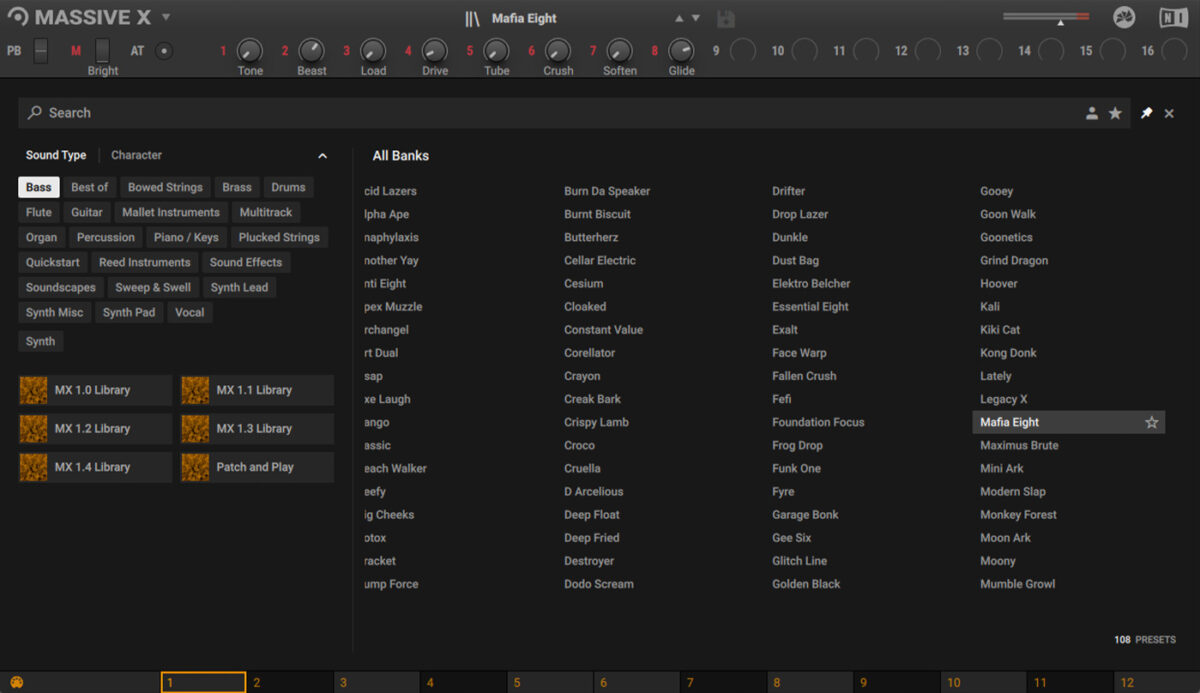Switch to the Character tab
Screen dimensions: 1200x693
(136, 155)
